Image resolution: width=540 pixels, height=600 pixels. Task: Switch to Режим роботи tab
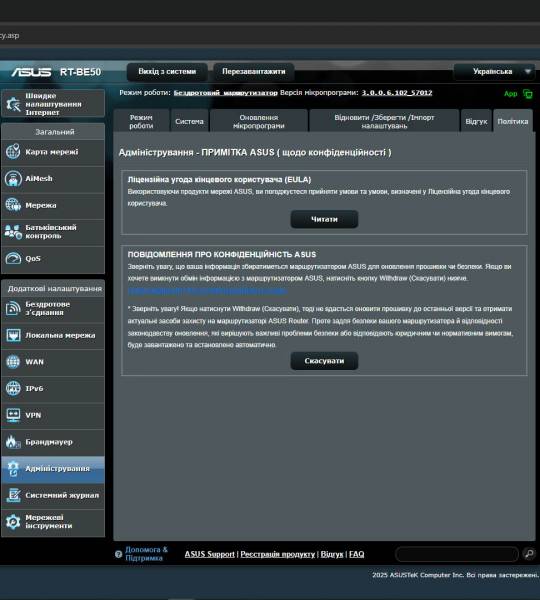141,121
